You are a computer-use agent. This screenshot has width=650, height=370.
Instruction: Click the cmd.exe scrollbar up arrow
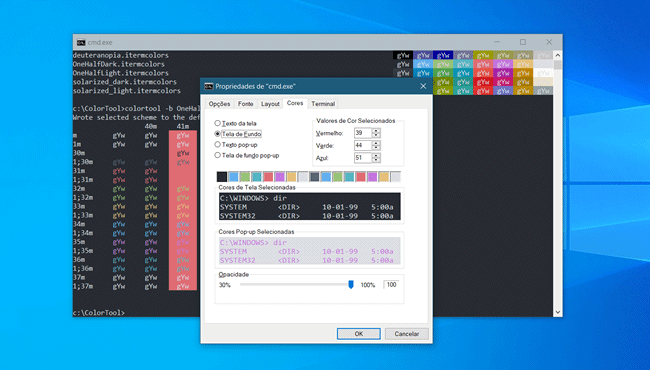point(558,55)
